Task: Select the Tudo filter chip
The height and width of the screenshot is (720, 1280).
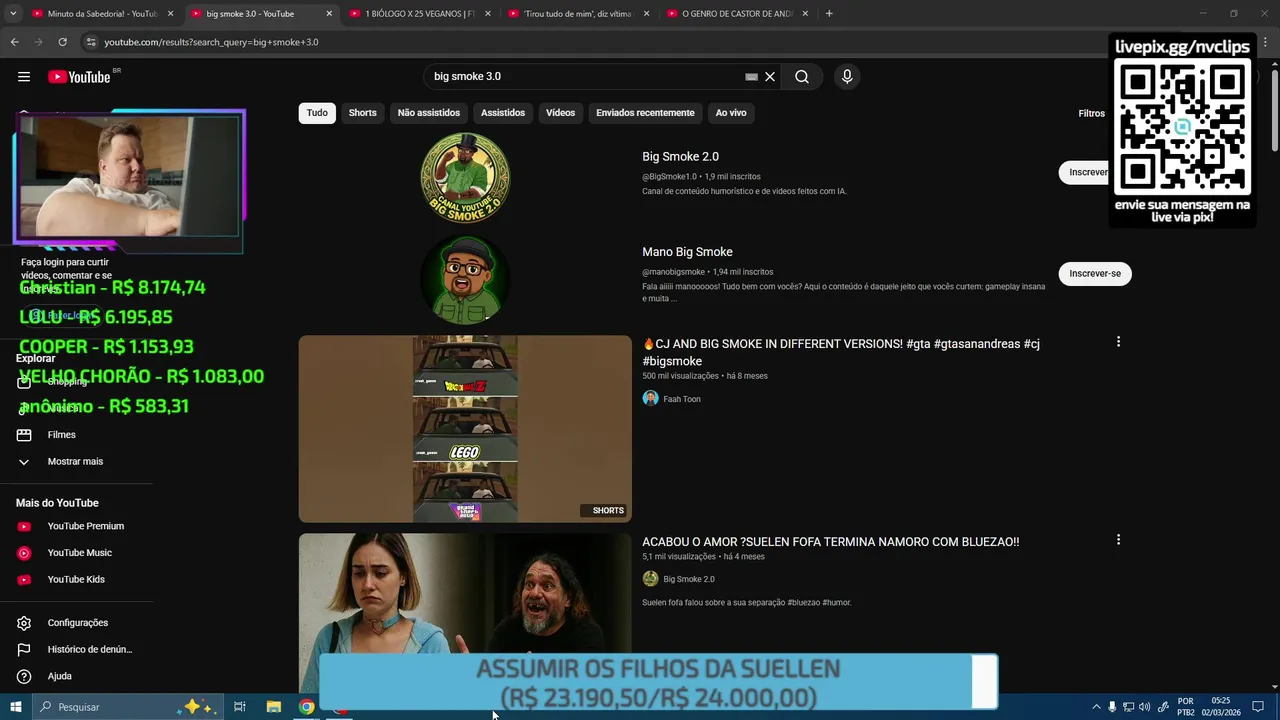Action: pyautogui.click(x=317, y=113)
